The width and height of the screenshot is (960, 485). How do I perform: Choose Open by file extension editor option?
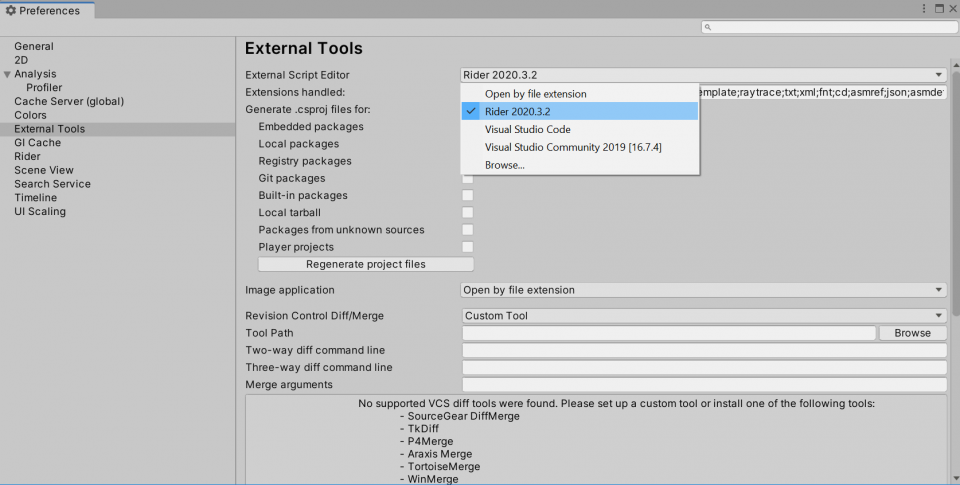click(579, 94)
